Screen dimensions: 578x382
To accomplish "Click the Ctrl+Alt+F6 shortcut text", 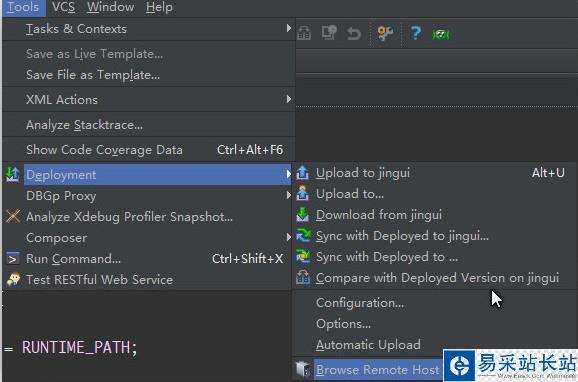I will click(250, 150).
